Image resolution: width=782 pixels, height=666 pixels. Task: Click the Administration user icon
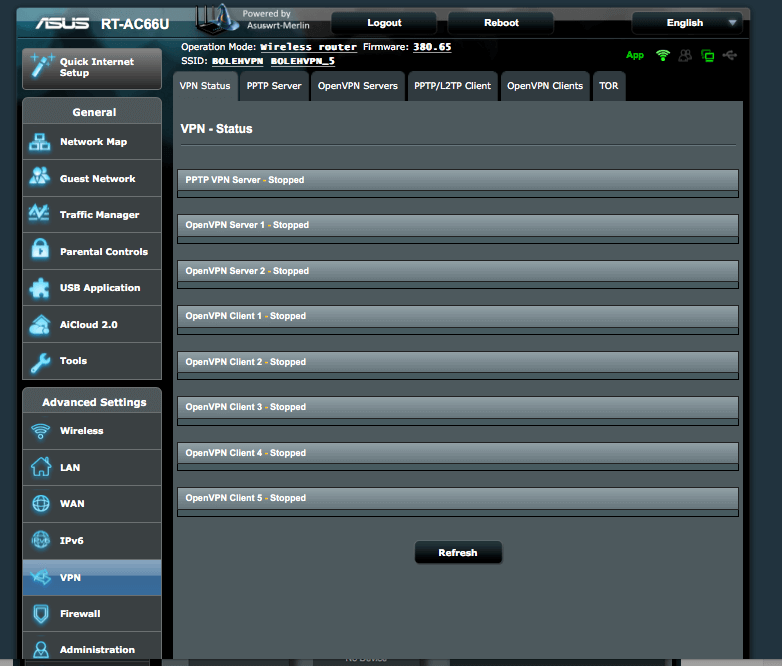pyautogui.click(x=41, y=649)
